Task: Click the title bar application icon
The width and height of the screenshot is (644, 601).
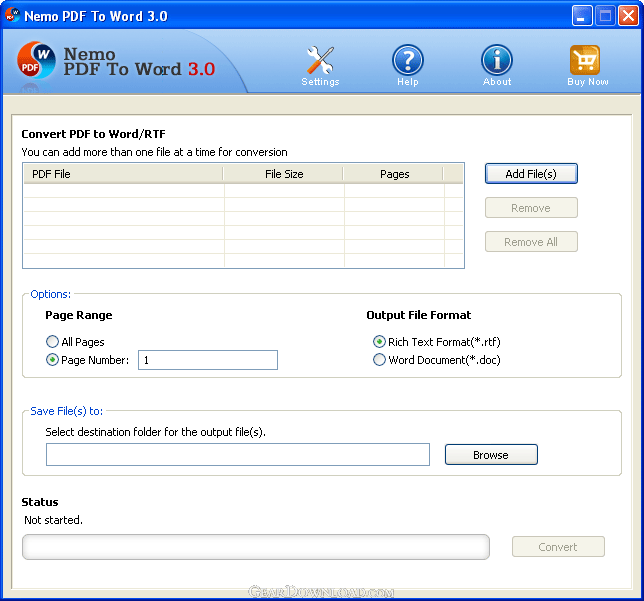Action: coord(12,15)
